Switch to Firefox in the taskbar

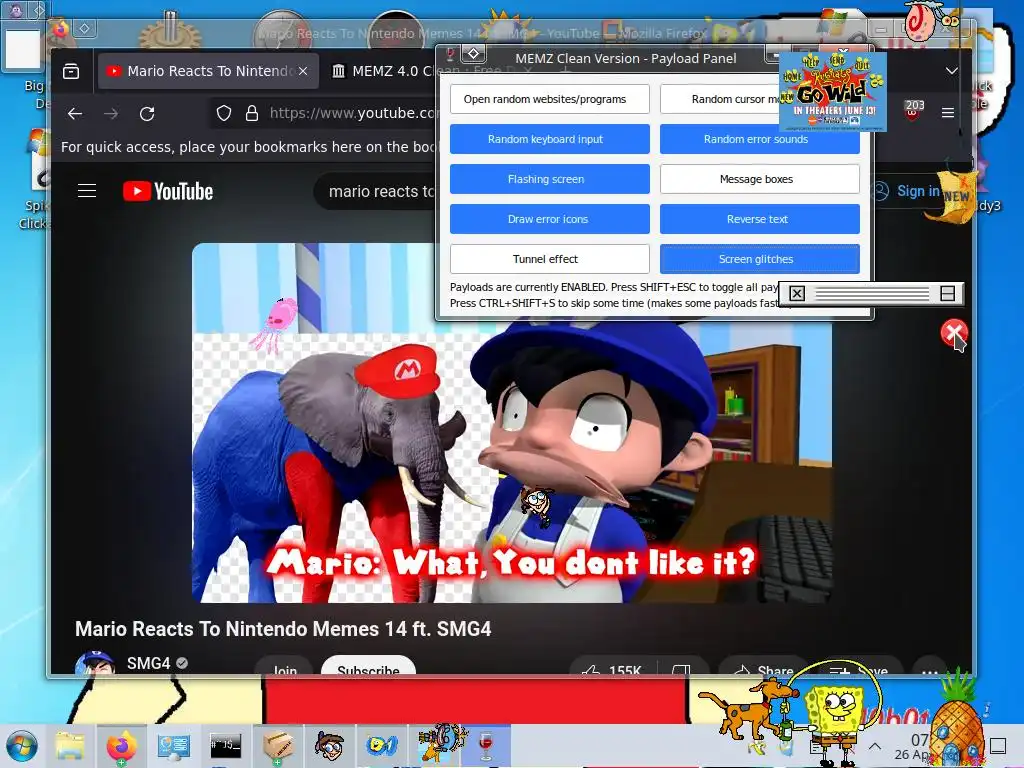(121, 746)
